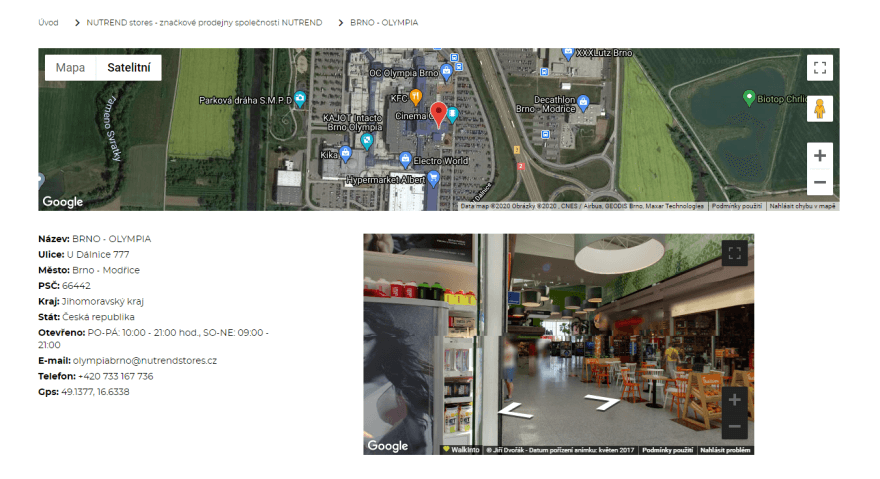Open the WalkInto link on Street View

coord(461,450)
